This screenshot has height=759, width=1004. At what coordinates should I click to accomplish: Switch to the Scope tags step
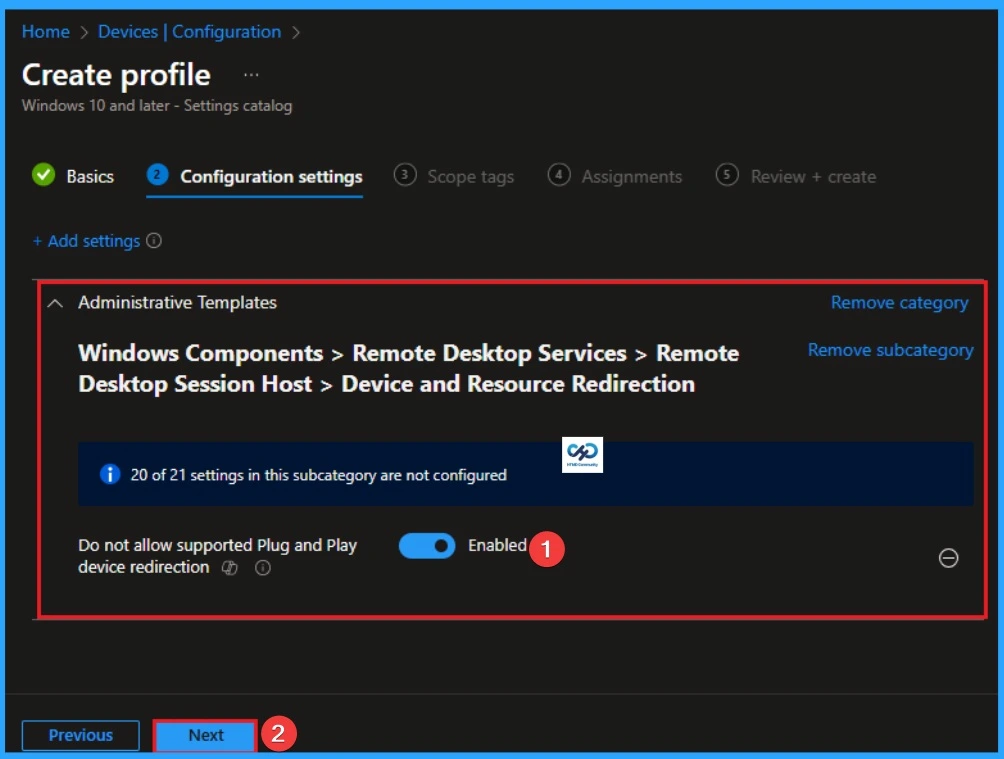[470, 176]
